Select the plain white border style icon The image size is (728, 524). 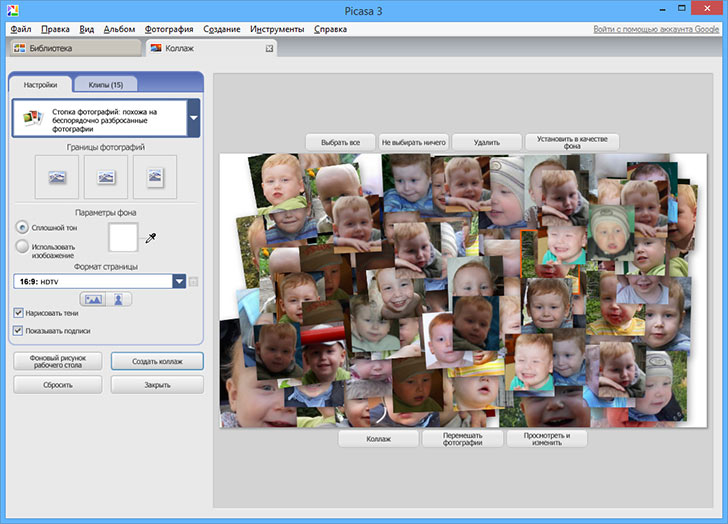coord(106,177)
